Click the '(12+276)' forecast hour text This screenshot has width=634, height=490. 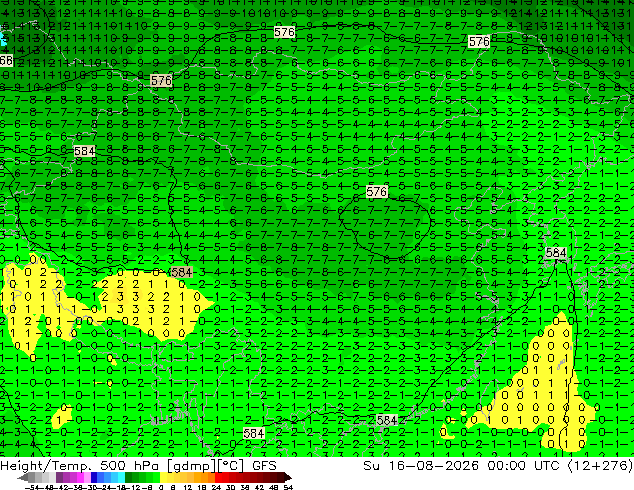[x=600, y=466]
